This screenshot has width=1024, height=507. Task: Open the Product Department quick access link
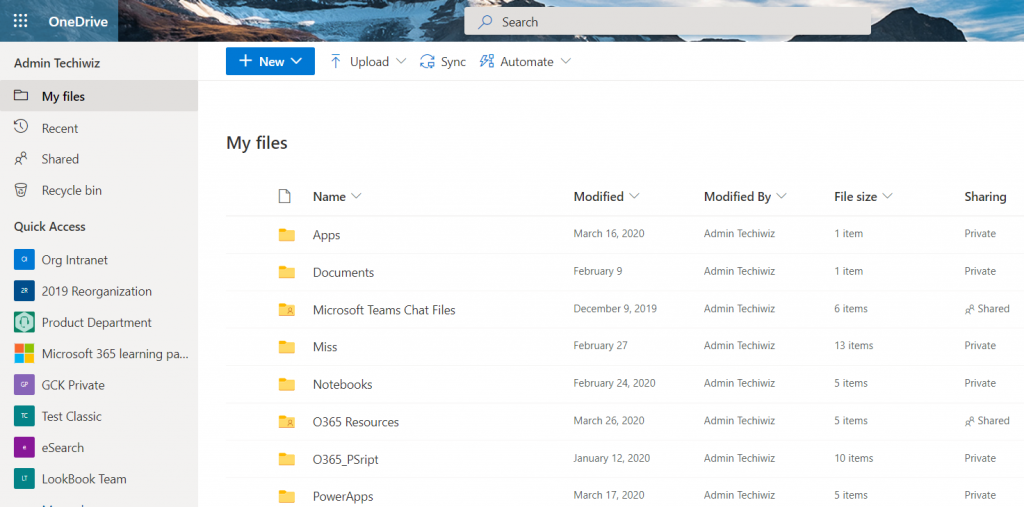(99, 322)
